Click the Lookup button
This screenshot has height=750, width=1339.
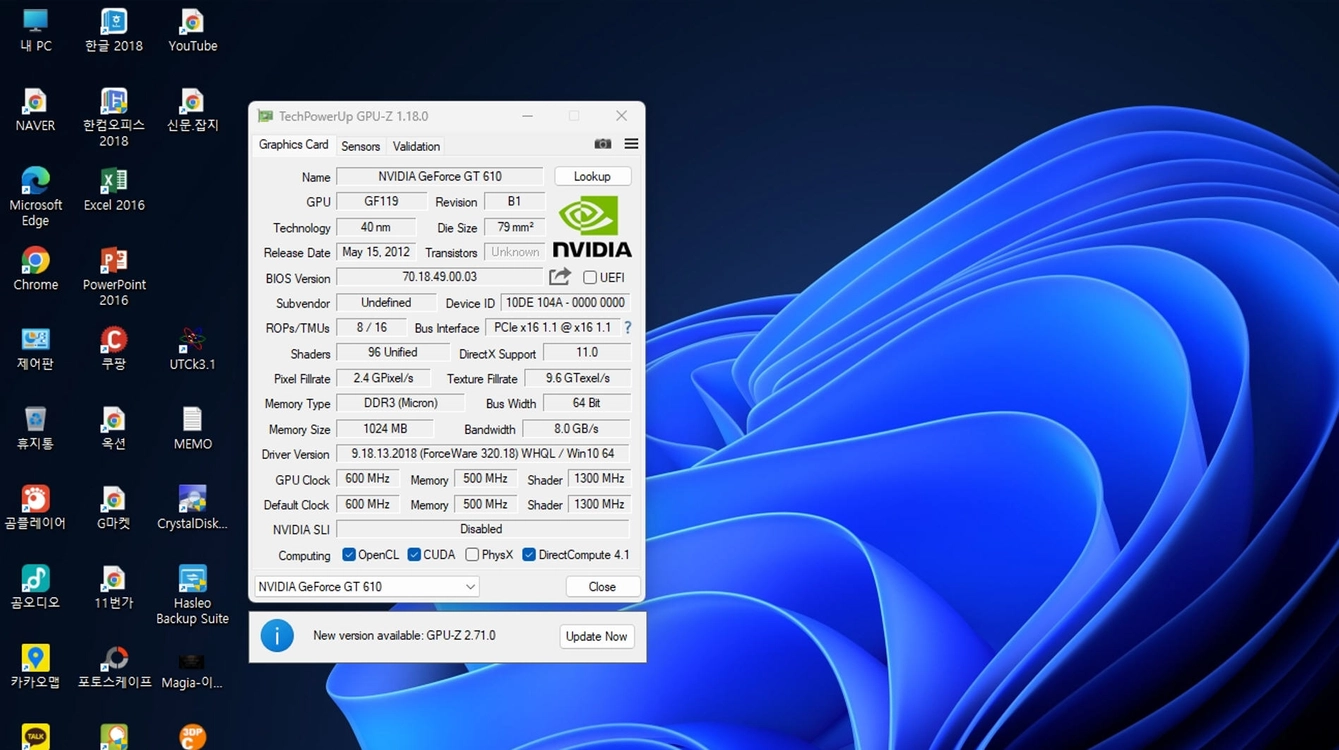pyautogui.click(x=592, y=176)
